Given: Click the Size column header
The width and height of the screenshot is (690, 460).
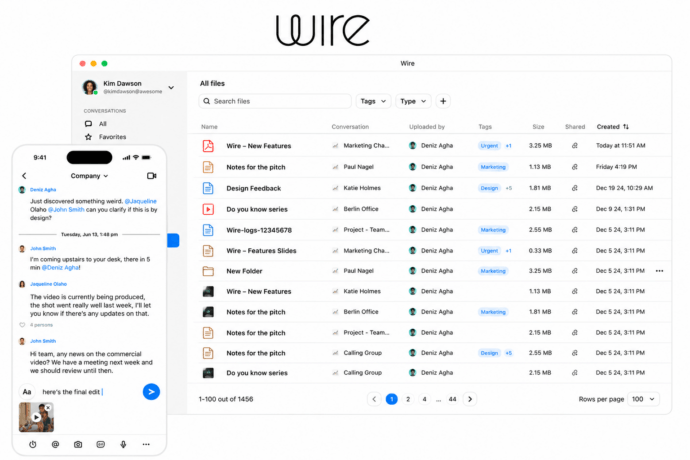Looking at the screenshot, I should click(538, 127).
